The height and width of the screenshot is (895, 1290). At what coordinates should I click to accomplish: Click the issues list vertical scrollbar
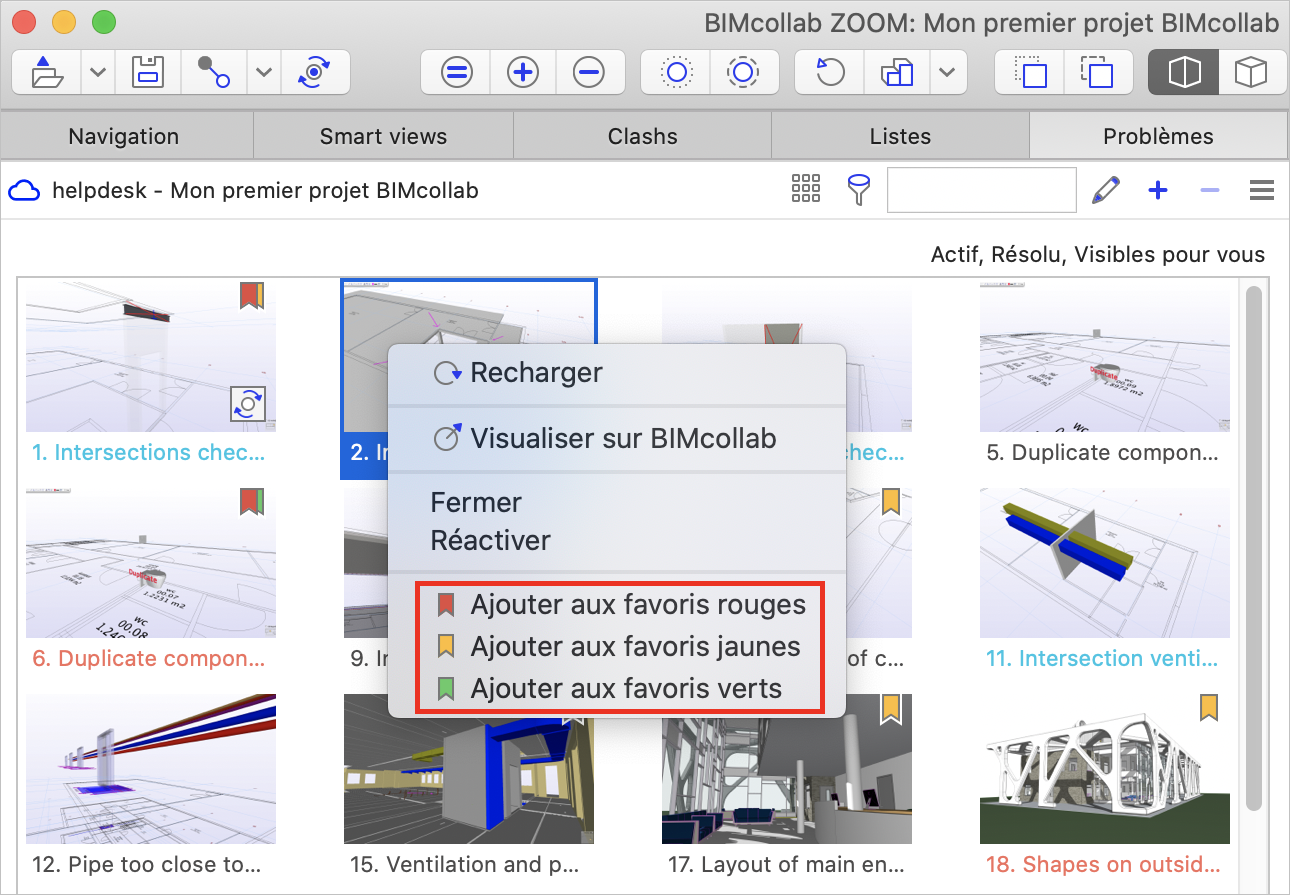point(1254,548)
